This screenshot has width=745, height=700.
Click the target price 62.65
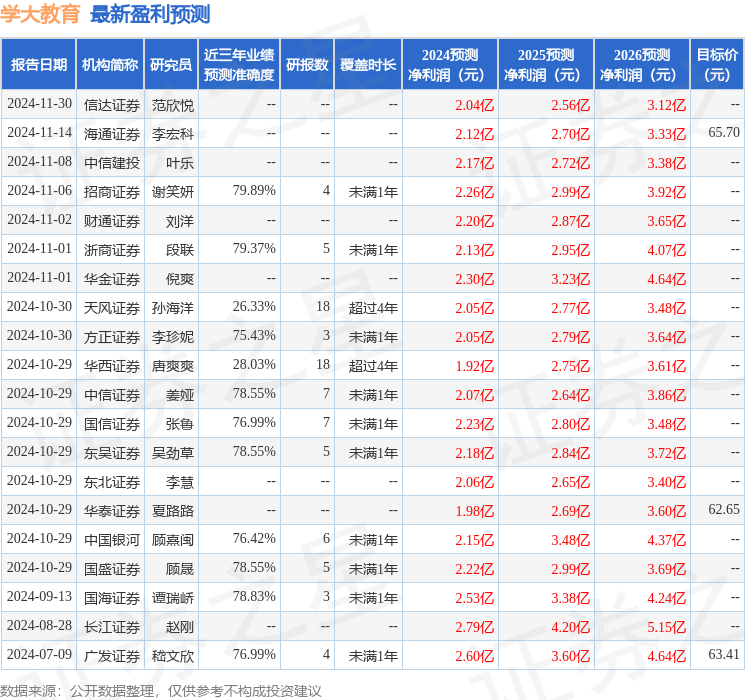click(724, 509)
